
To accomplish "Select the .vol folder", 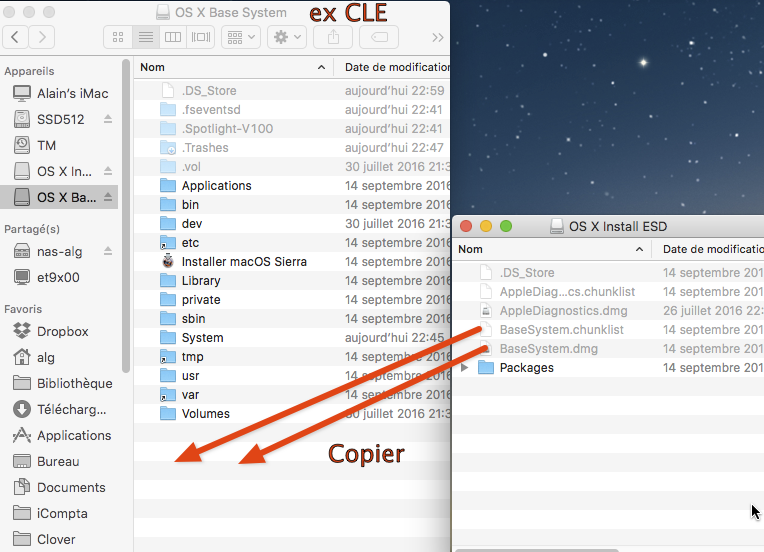I will 292,167.
